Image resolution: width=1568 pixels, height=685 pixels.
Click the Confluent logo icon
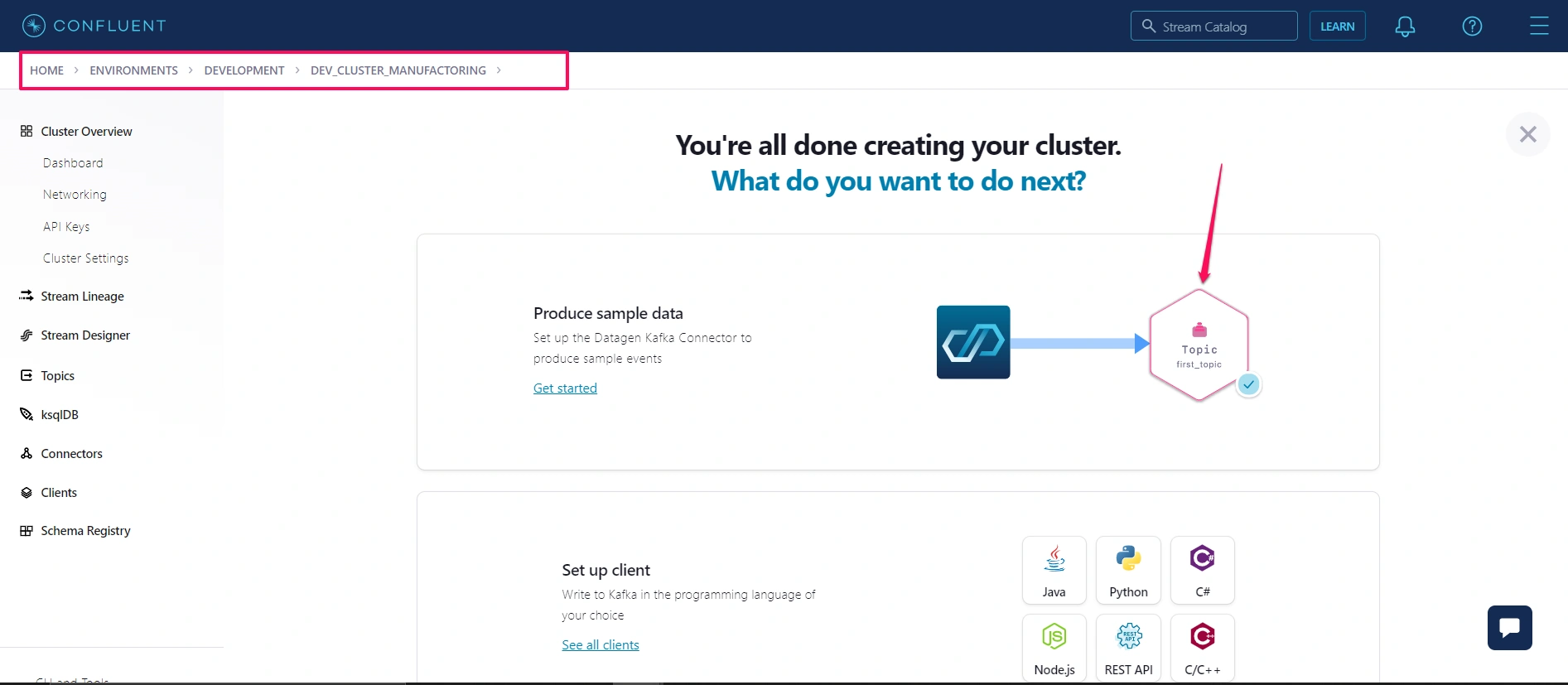(34, 26)
